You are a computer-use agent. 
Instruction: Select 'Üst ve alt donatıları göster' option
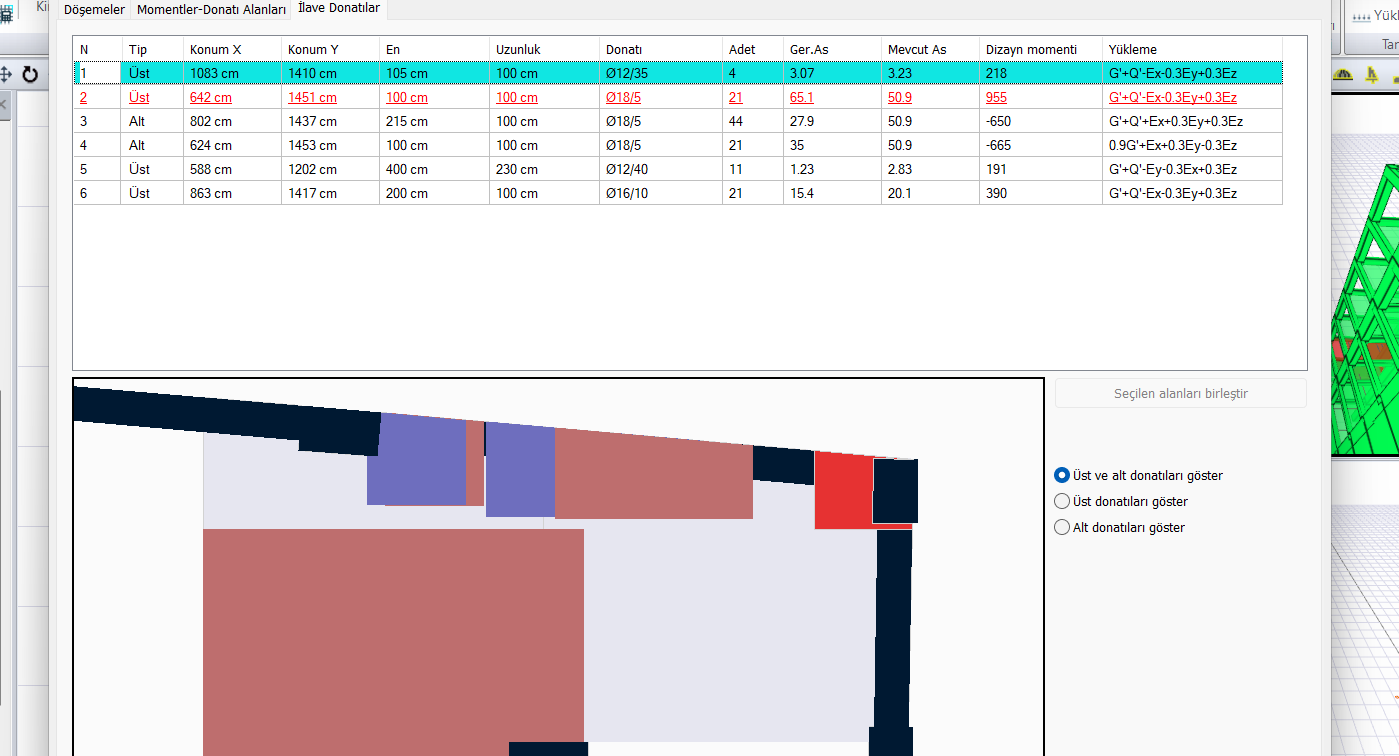coord(1062,476)
